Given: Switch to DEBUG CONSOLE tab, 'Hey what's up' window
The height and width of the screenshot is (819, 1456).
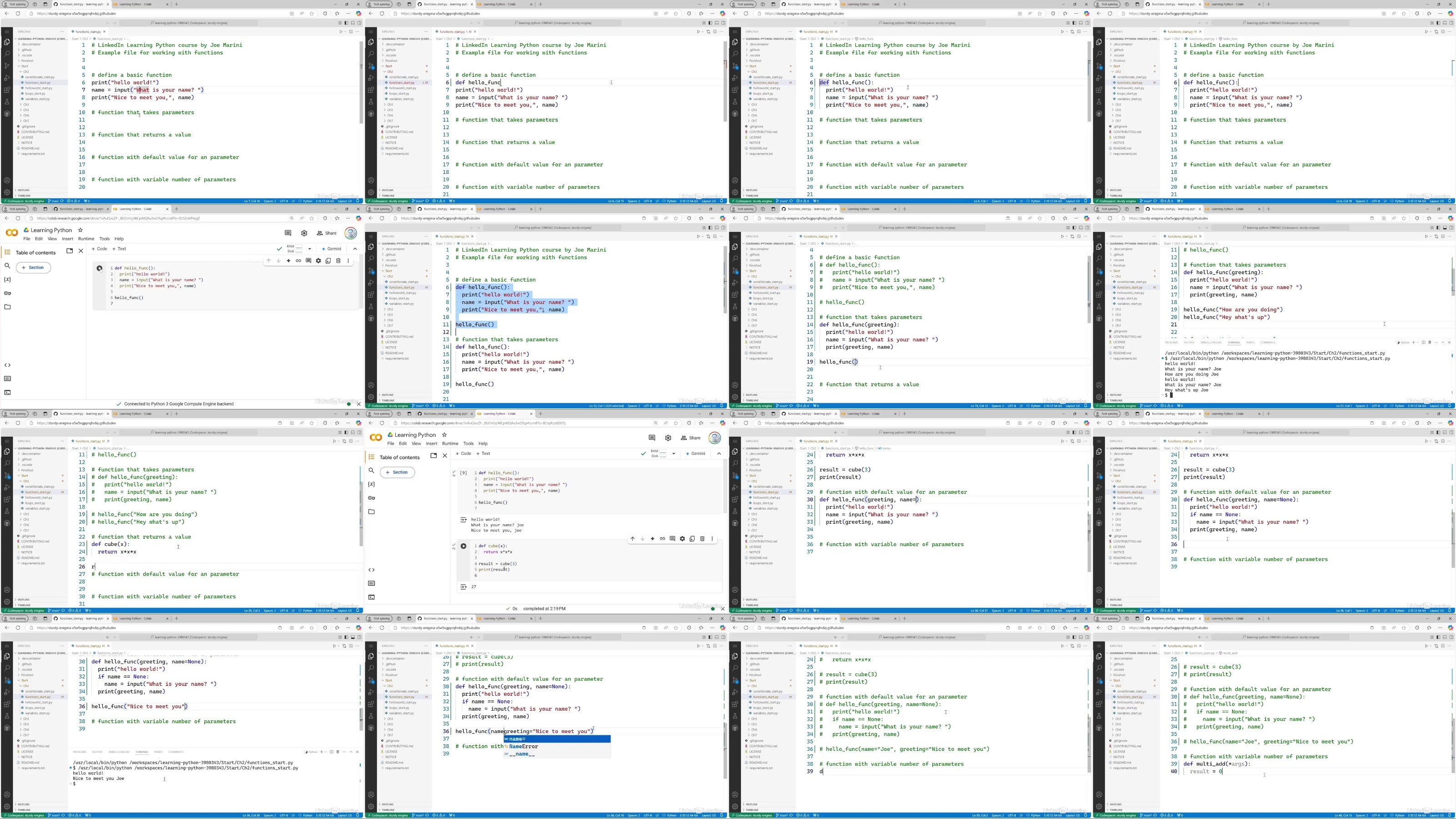Looking at the screenshot, I should (1211, 342).
